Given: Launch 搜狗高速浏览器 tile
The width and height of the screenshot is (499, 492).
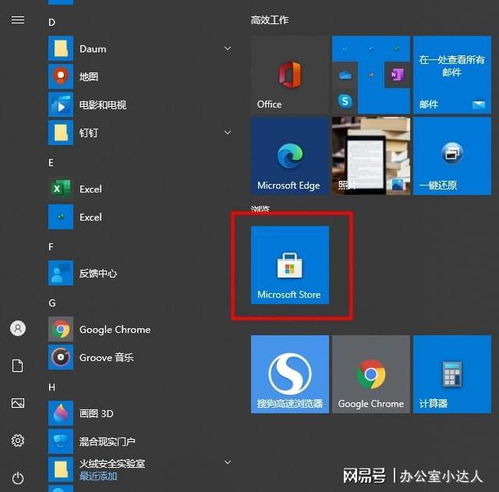Looking at the screenshot, I should [x=290, y=374].
